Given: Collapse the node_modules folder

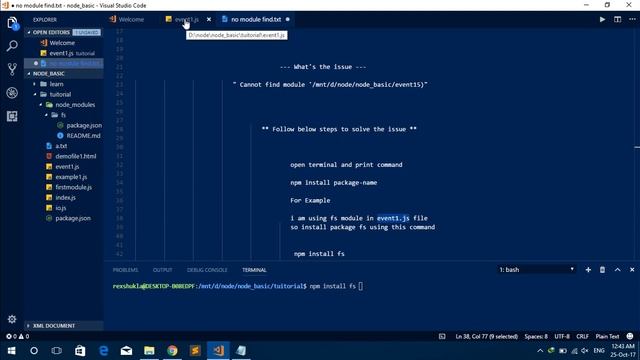Looking at the screenshot, I should pos(75,105).
